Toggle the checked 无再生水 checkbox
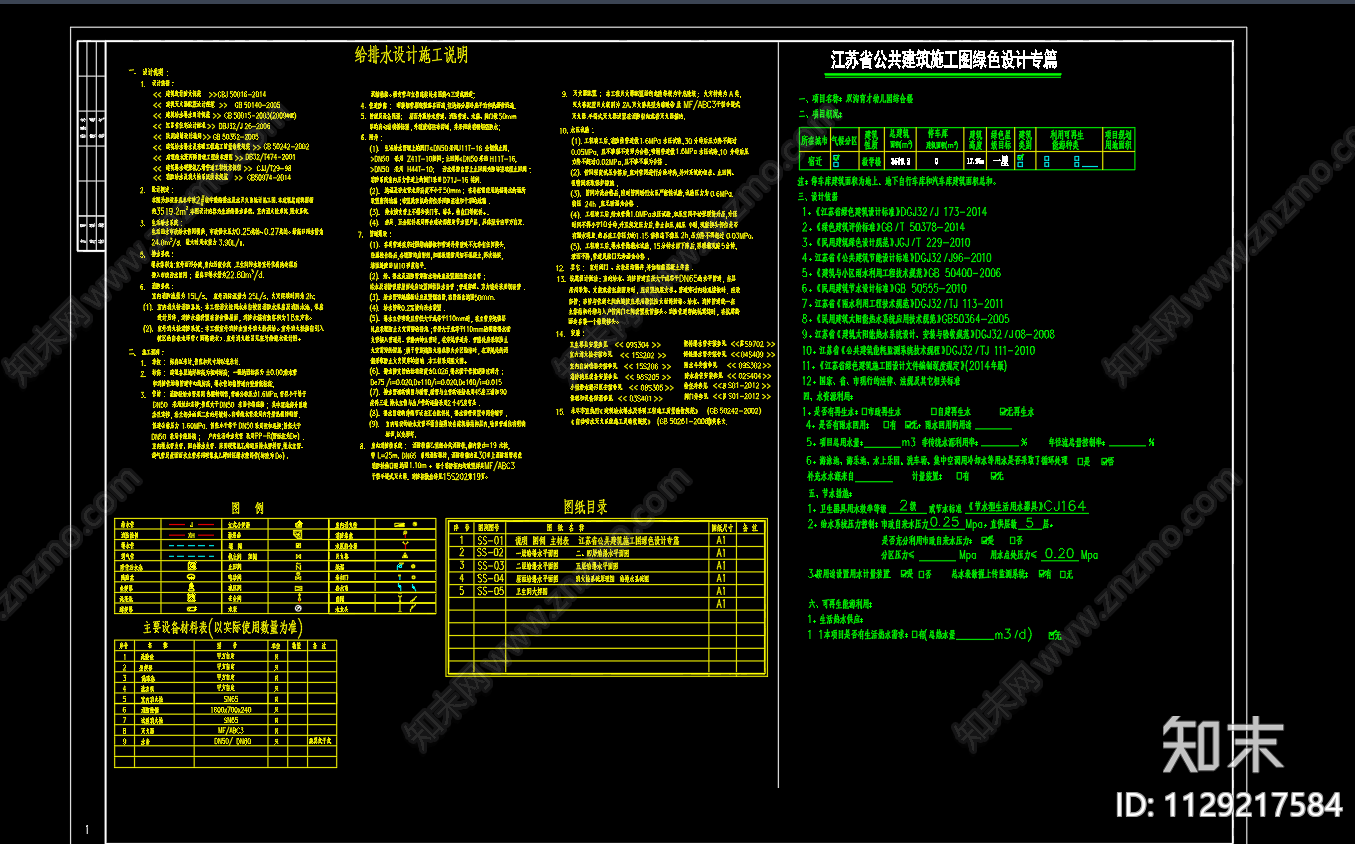1355x844 pixels. [x=1003, y=412]
